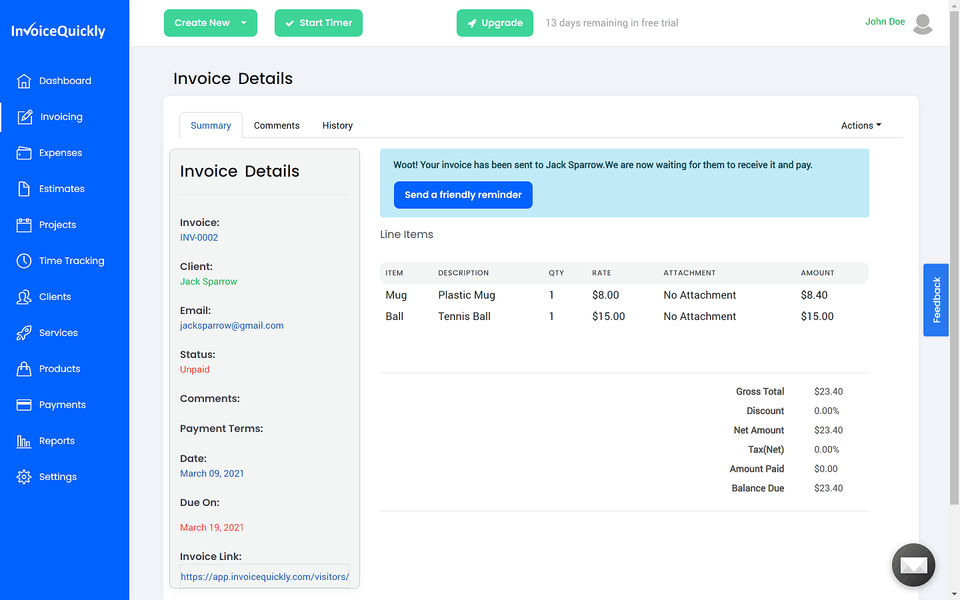The image size is (960, 600).
Task: Go to Dashboard in the sidebar
Action: (65, 81)
